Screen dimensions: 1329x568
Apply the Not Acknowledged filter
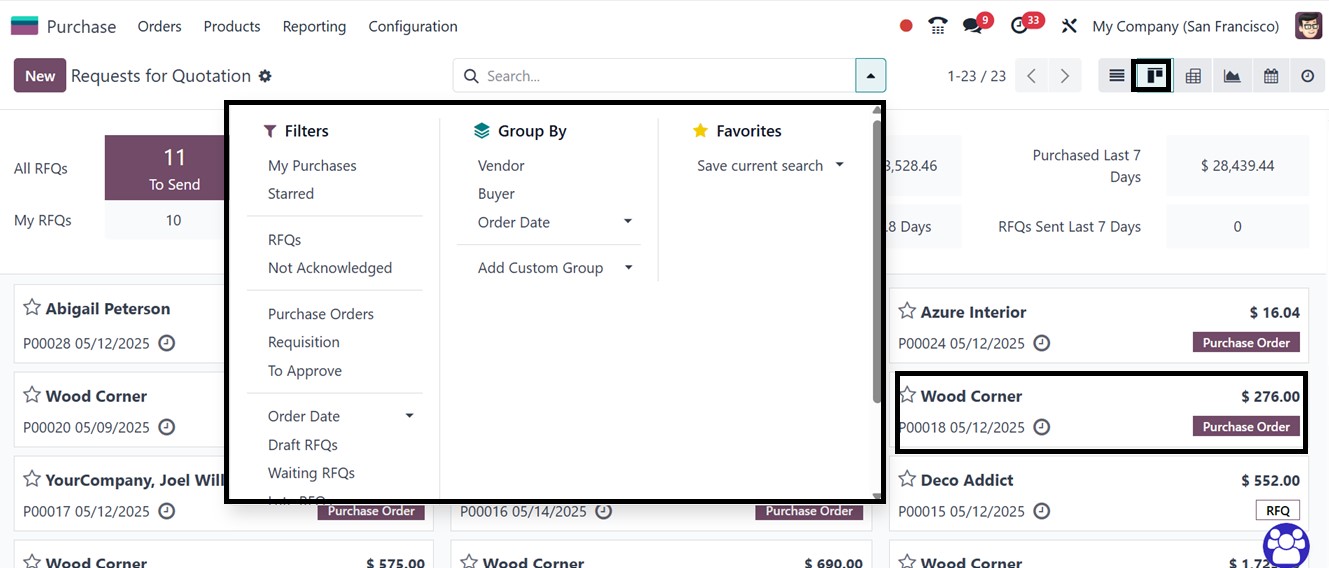point(330,268)
